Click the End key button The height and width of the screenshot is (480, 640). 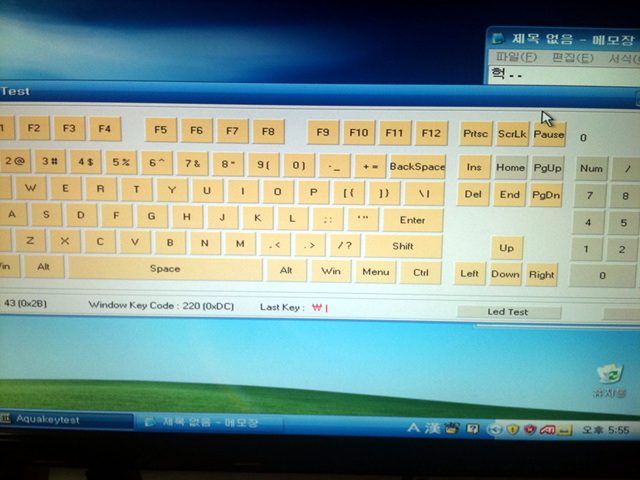tap(509, 195)
